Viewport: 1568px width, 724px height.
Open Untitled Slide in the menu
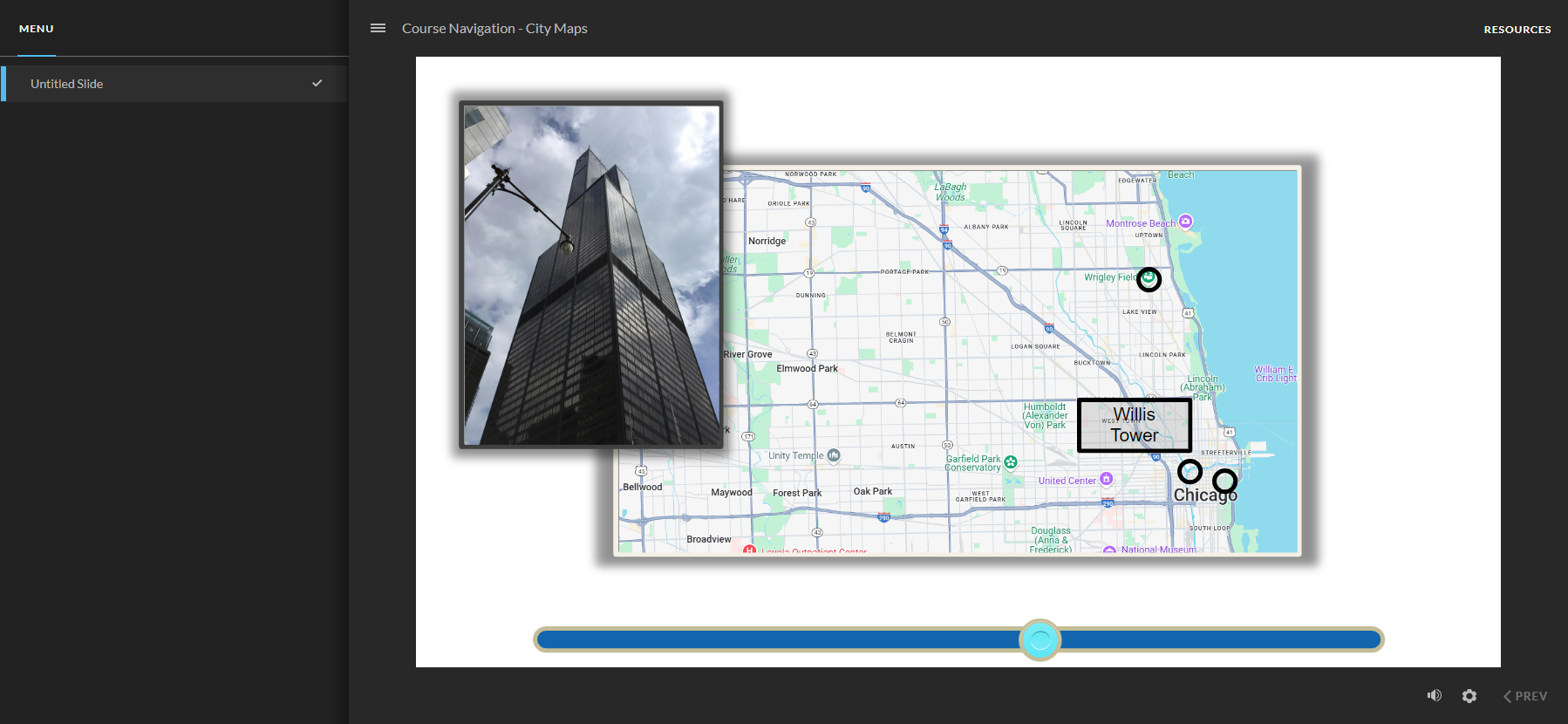pyautogui.click(x=174, y=84)
